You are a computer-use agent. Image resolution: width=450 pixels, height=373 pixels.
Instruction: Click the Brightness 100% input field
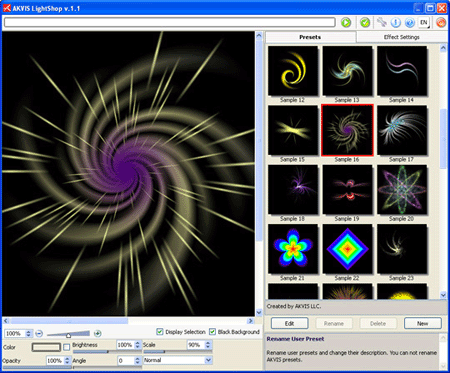pyautogui.click(x=125, y=345)
